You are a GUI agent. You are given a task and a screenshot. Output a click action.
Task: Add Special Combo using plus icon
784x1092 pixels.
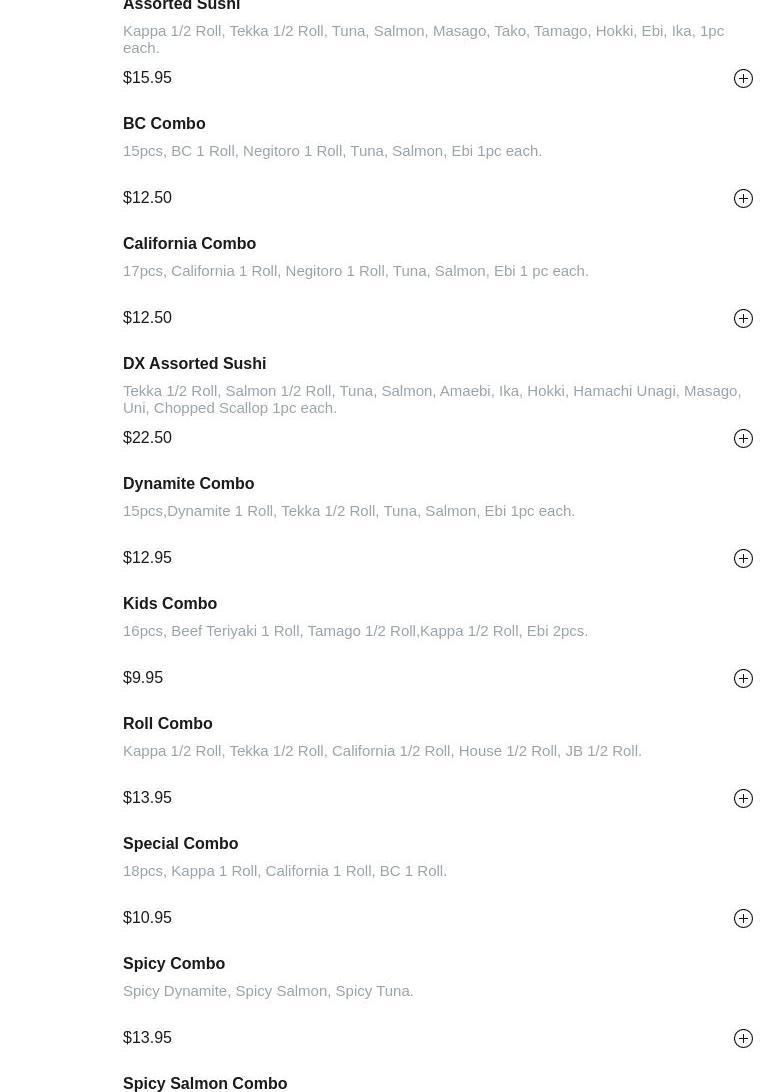(743, 918)
